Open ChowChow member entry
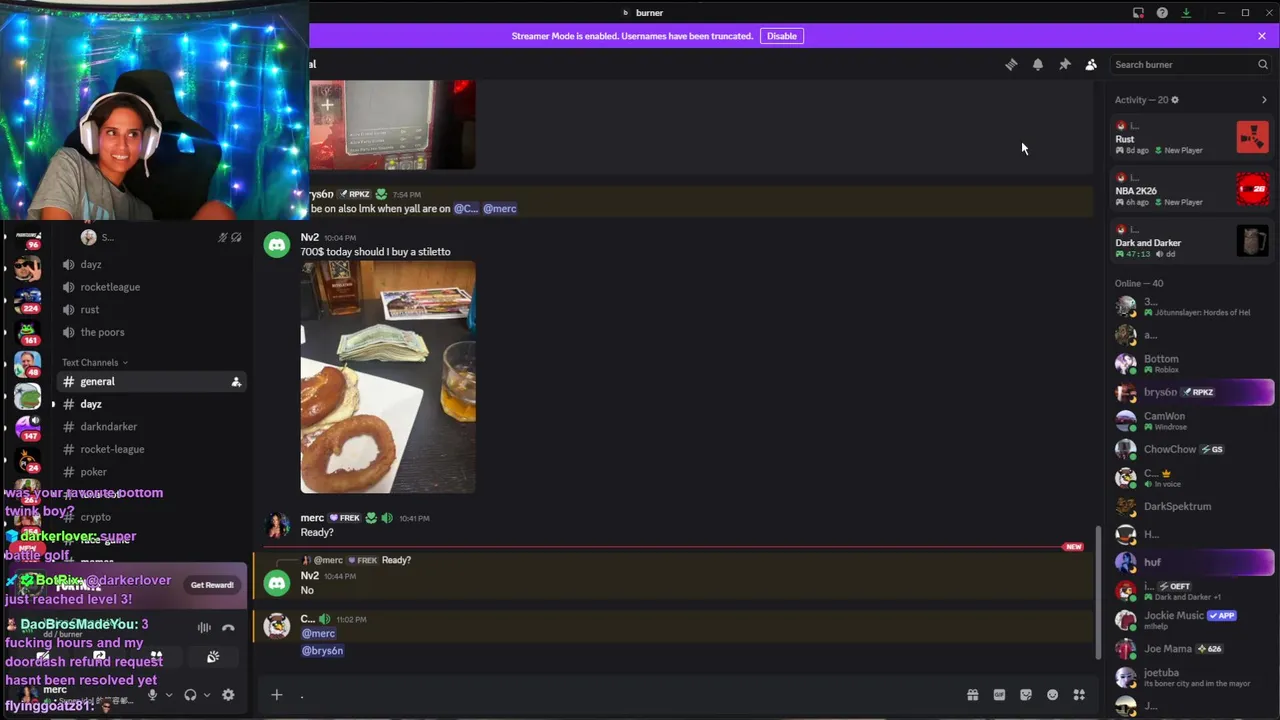This screenshot has width=1280, height=720. [x=1192, y=449]
